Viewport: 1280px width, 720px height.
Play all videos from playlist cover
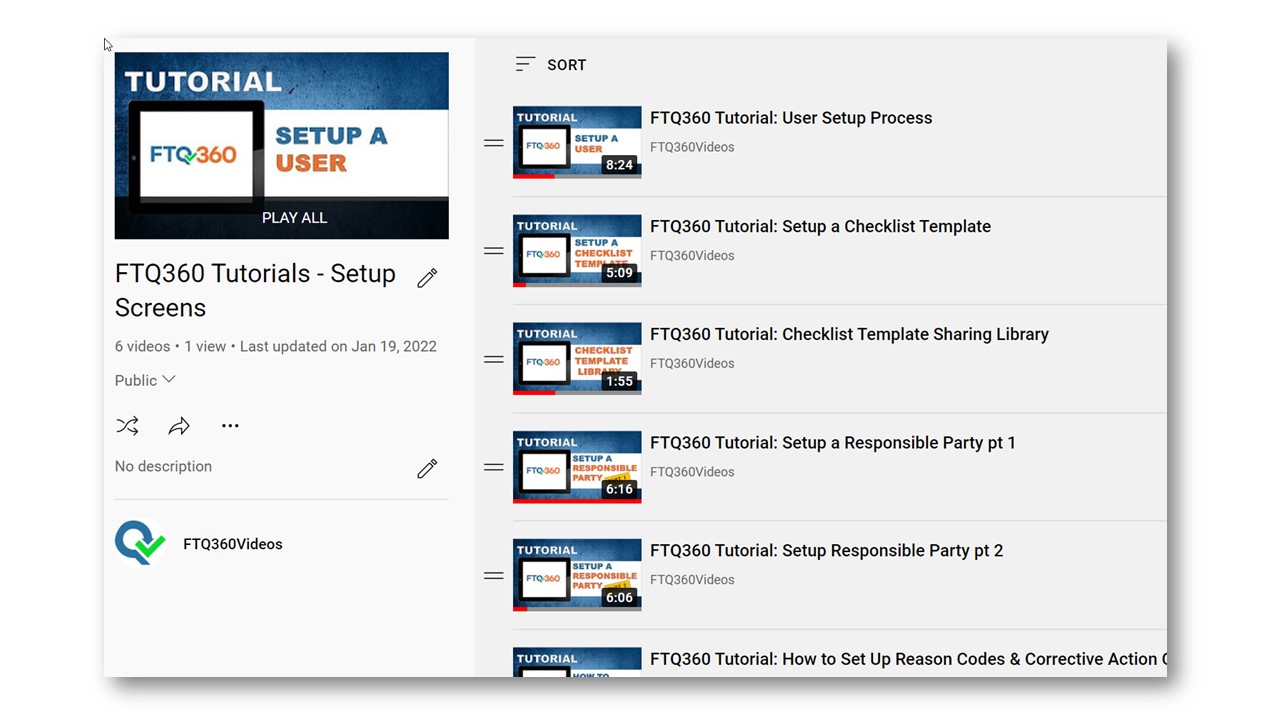282,145
